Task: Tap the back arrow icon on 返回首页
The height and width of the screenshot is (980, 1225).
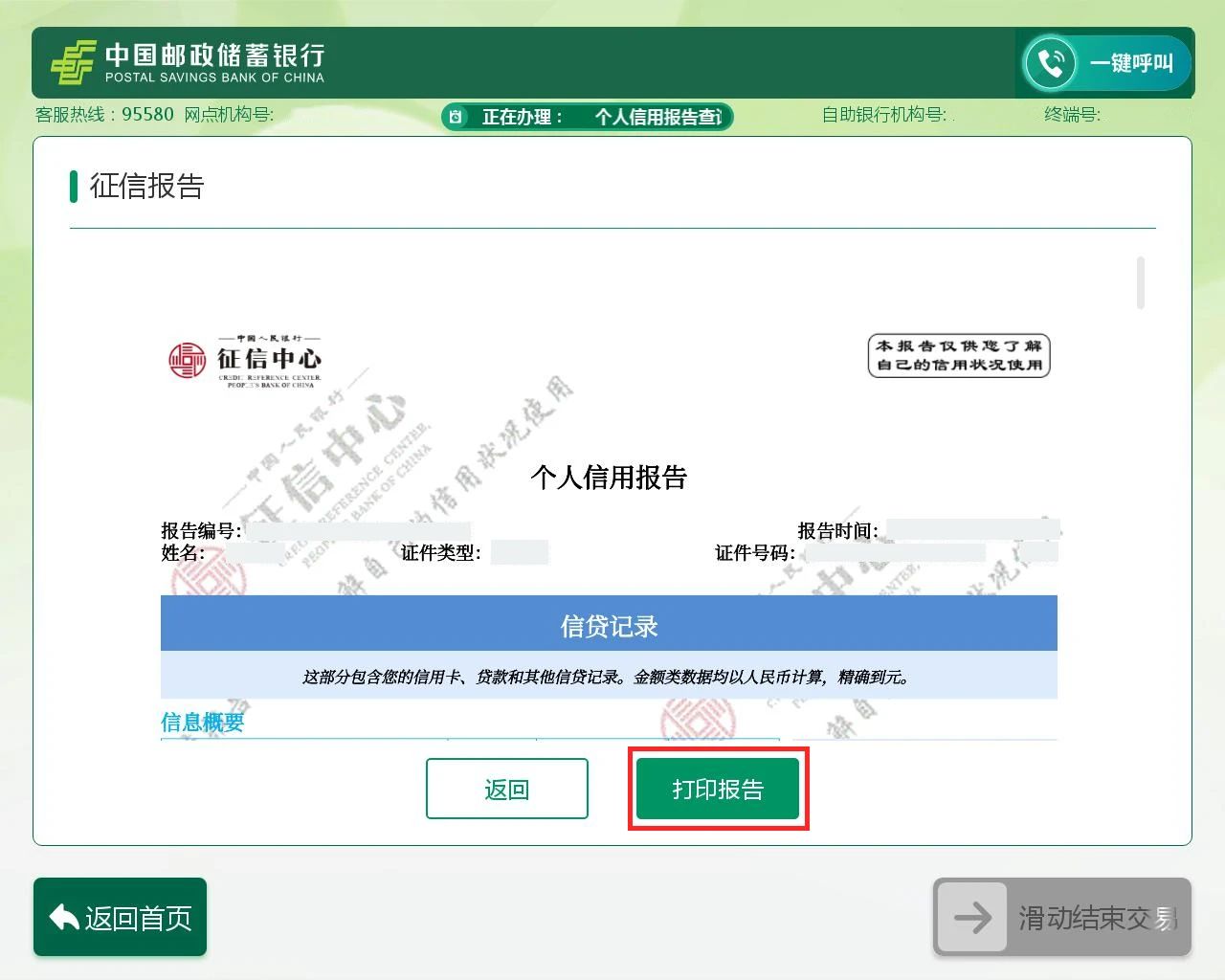Action: (64, 918)
